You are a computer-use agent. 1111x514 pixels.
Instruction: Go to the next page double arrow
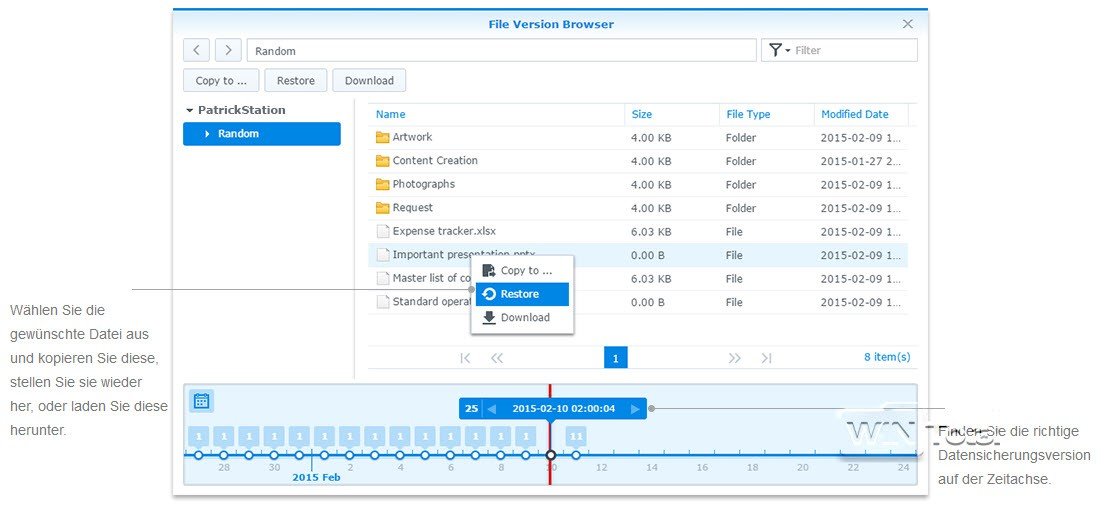point(735,358)
